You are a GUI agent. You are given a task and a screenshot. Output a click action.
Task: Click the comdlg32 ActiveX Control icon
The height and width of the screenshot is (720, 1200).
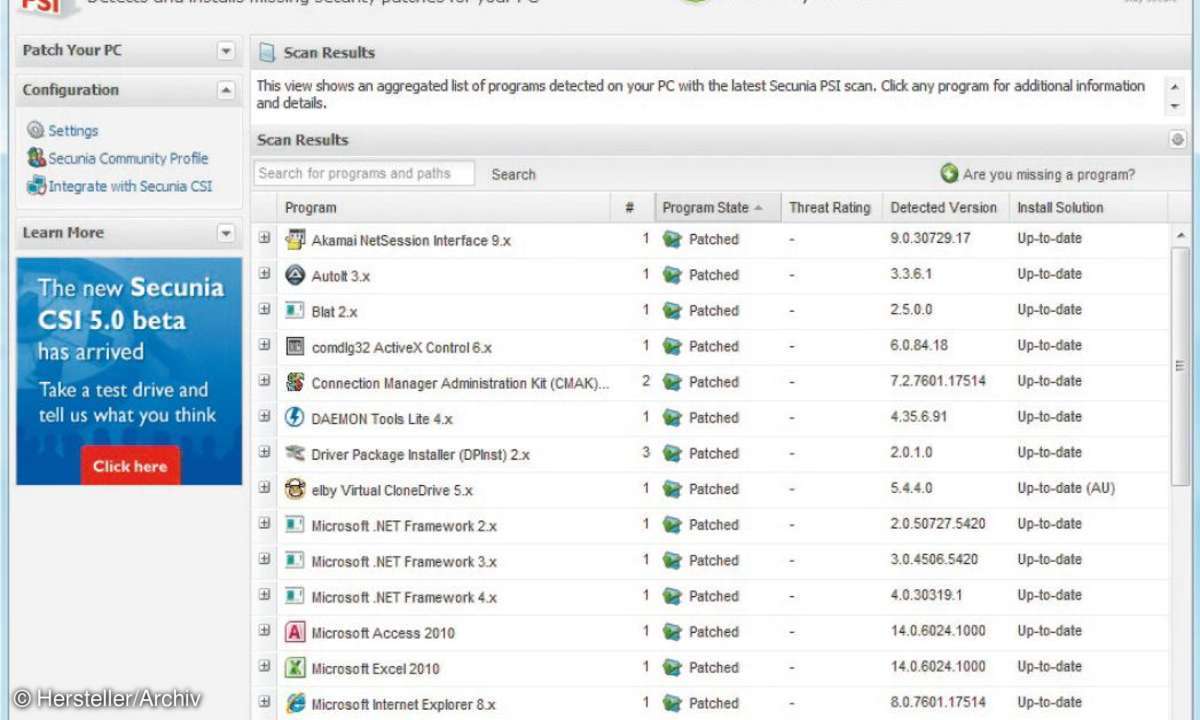click(x=295, y=346)
